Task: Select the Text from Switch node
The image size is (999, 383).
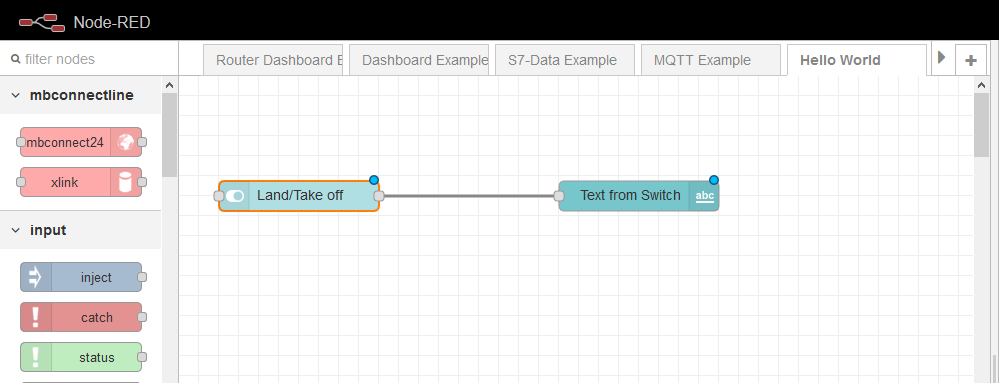Action: 639,196
